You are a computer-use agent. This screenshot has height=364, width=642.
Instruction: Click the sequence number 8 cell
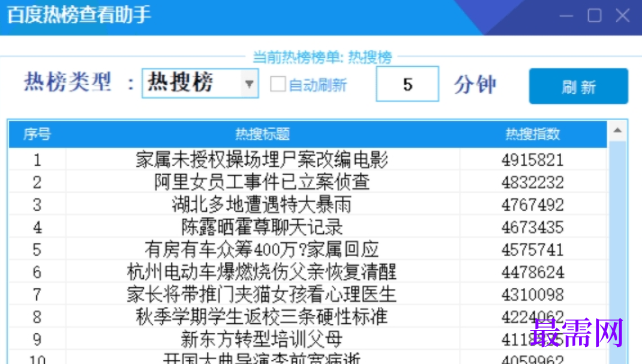click(x=37, y=317)
